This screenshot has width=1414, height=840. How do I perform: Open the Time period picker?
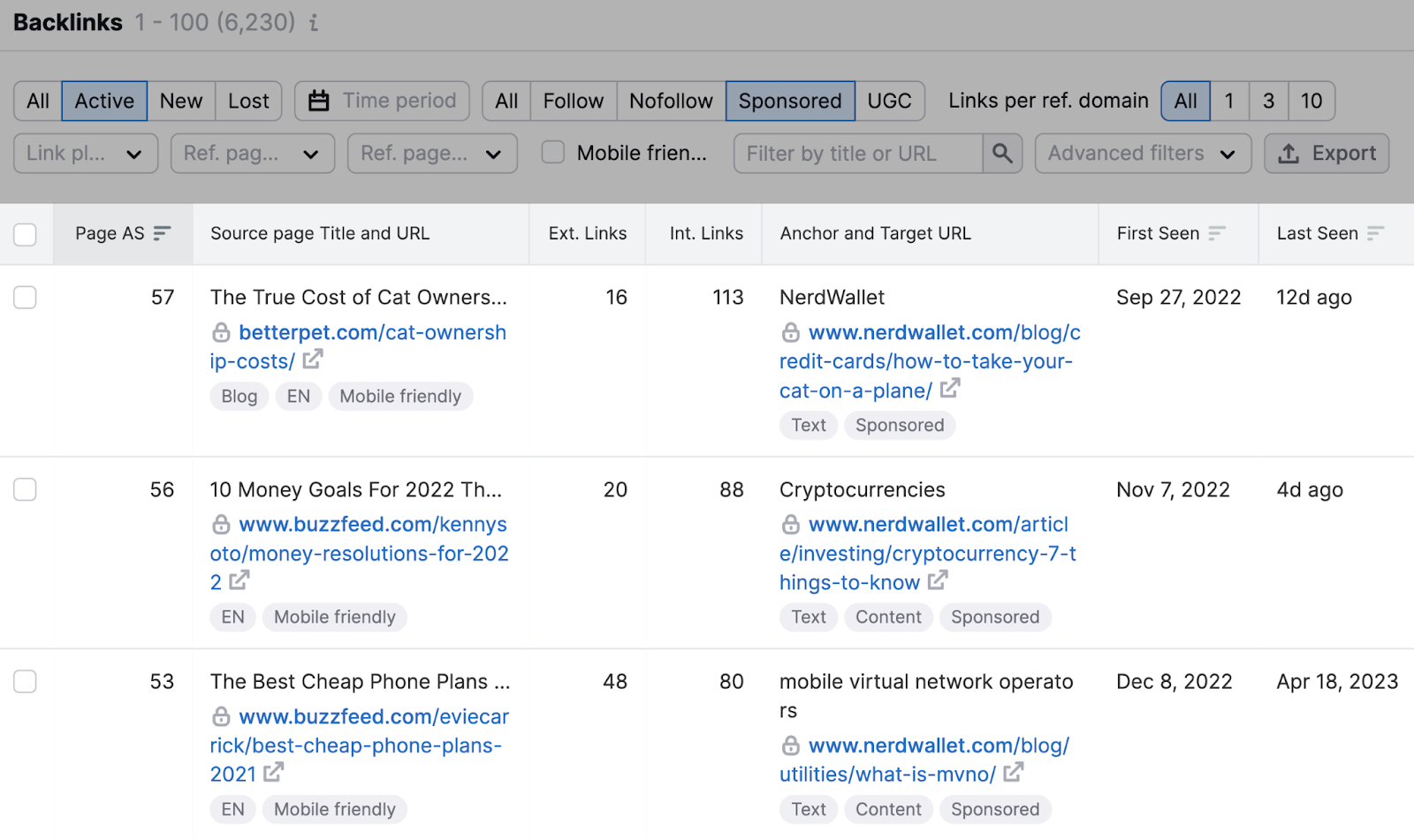pyautogui.click(x=382, y=101)
